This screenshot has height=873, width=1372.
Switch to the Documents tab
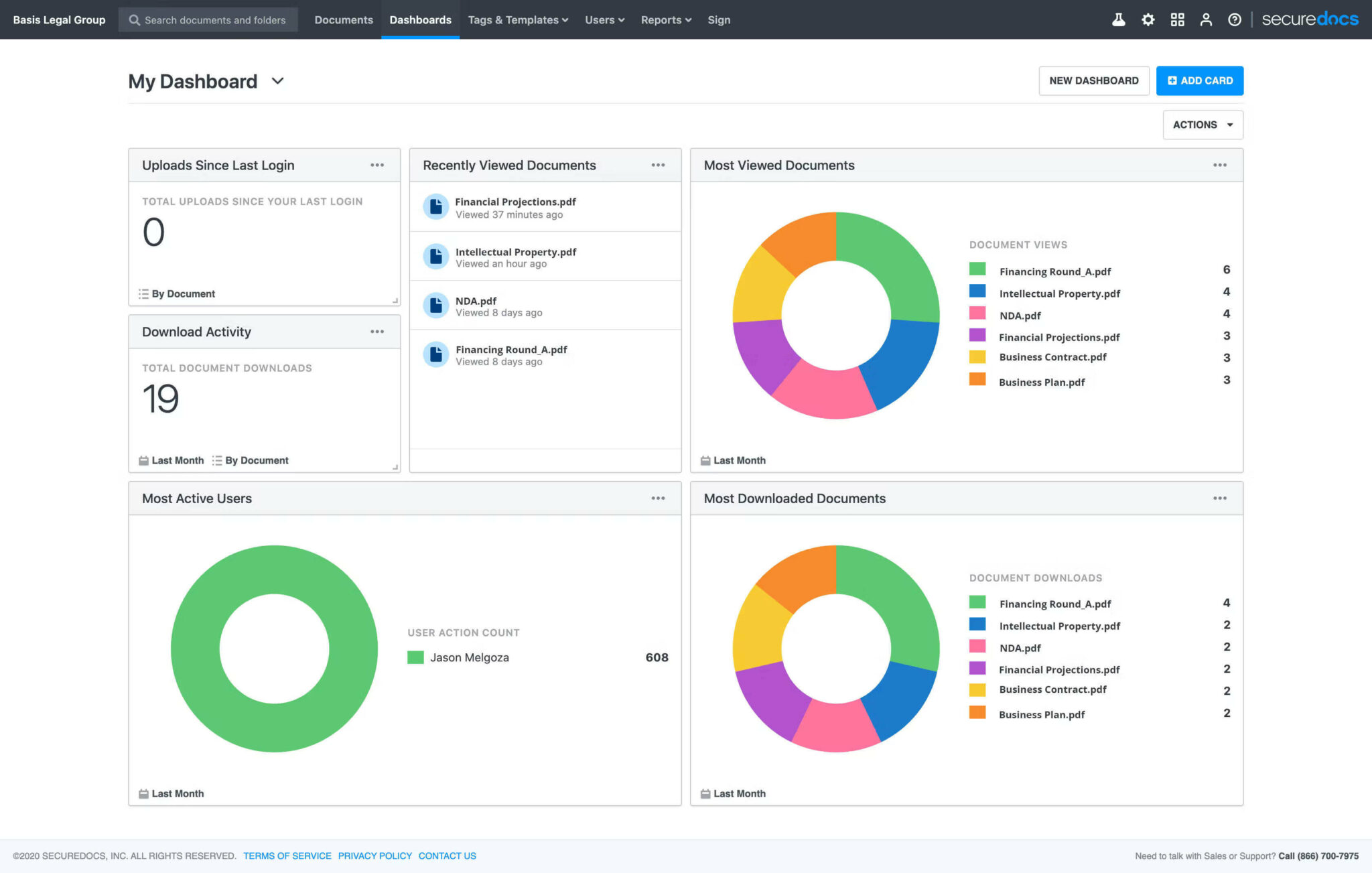344,19
